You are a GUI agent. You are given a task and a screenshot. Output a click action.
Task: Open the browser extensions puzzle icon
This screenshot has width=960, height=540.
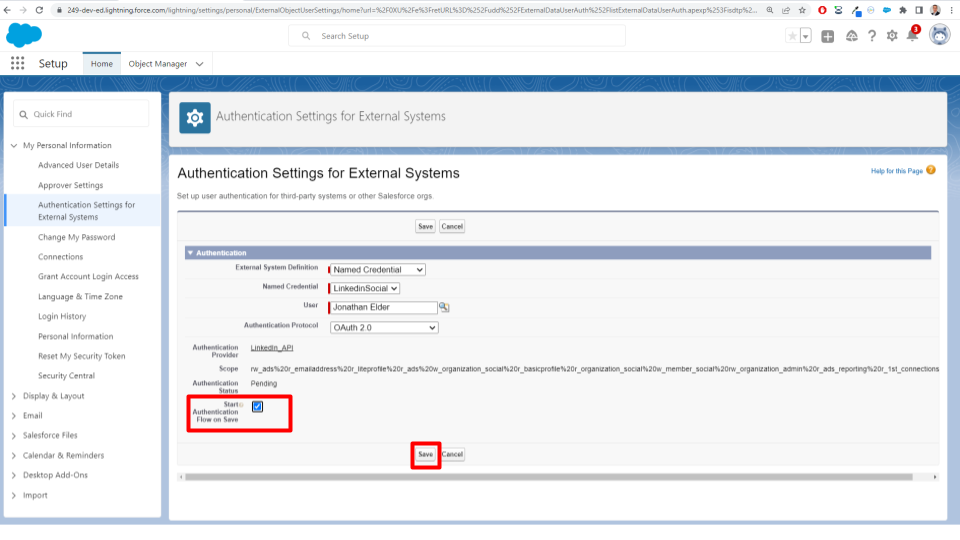pyautogui.click(x=902, y=10)
